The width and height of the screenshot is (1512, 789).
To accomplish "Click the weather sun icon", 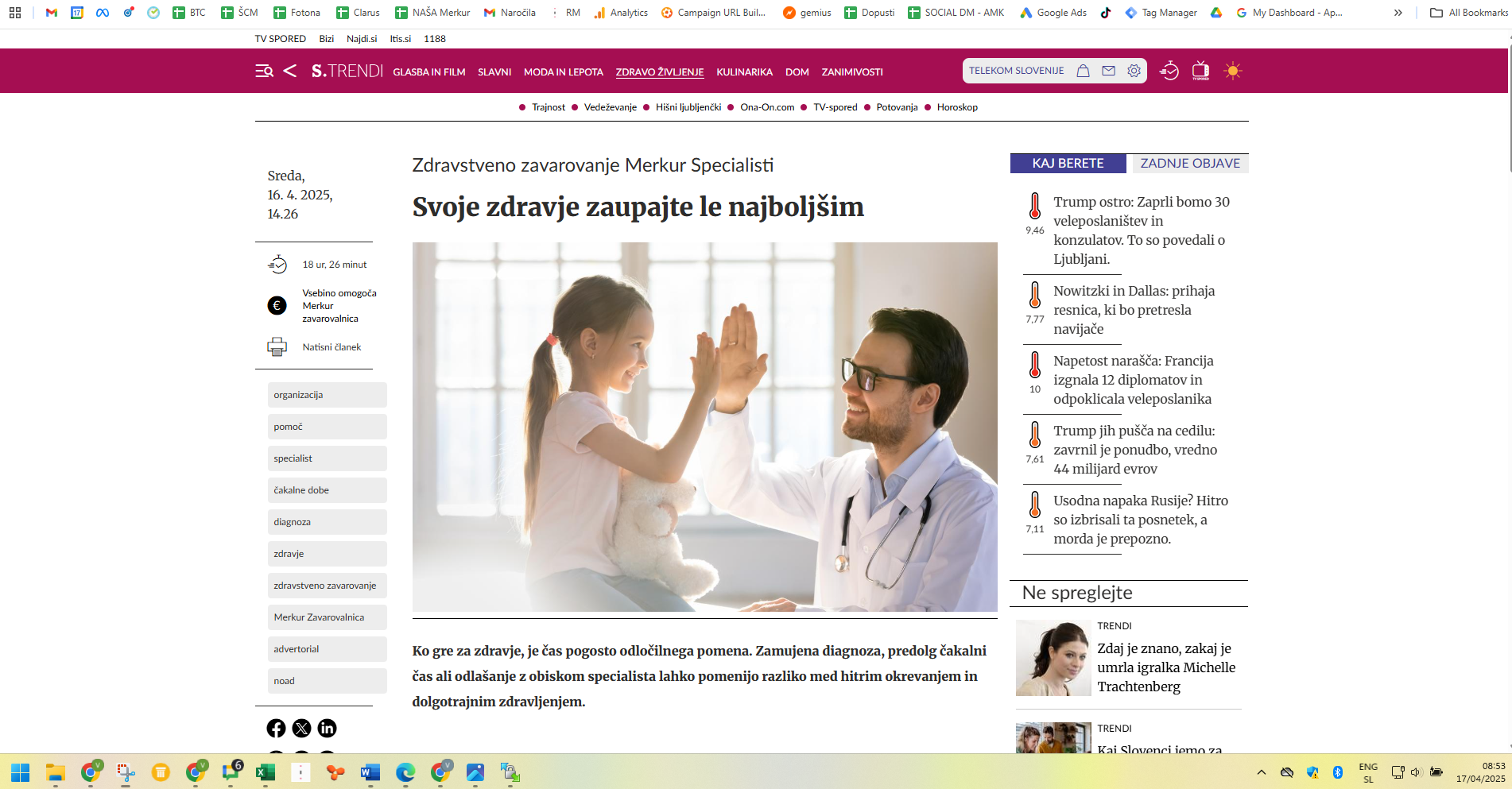I will (1232, 71).
